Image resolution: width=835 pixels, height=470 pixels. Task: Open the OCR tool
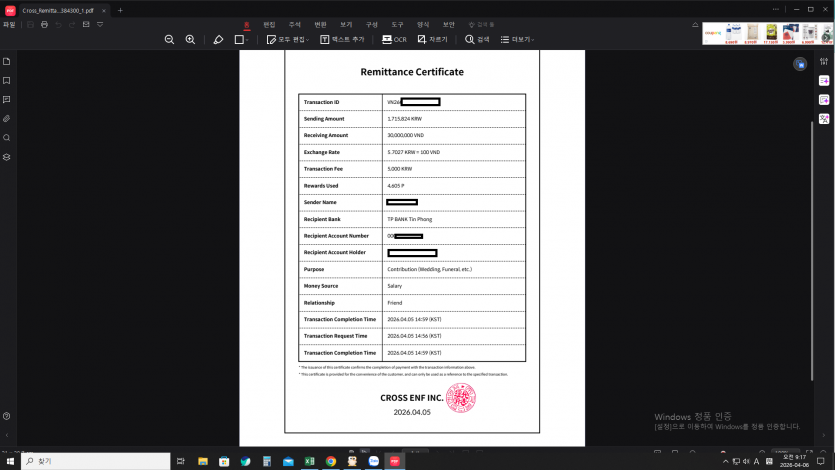394,39
